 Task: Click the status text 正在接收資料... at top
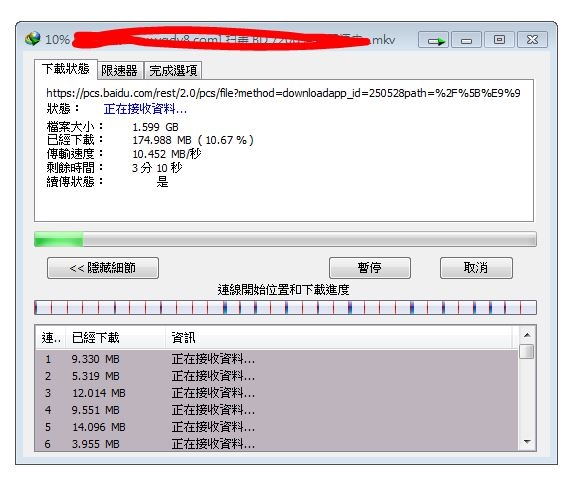click(145, 109)
